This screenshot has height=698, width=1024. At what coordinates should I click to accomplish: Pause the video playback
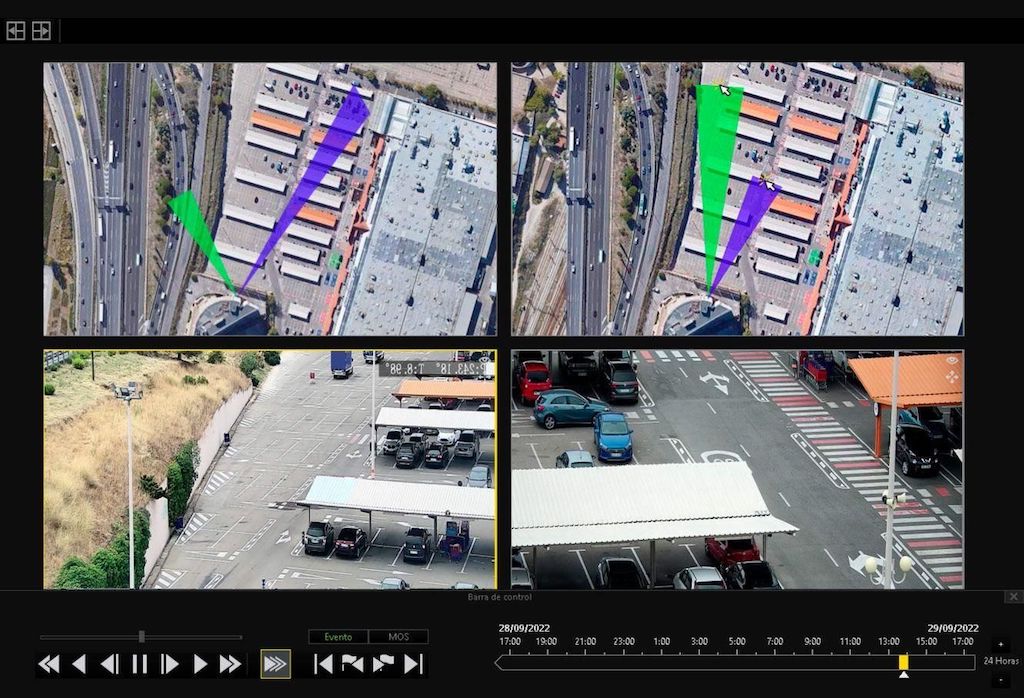[x=140, y=664]
